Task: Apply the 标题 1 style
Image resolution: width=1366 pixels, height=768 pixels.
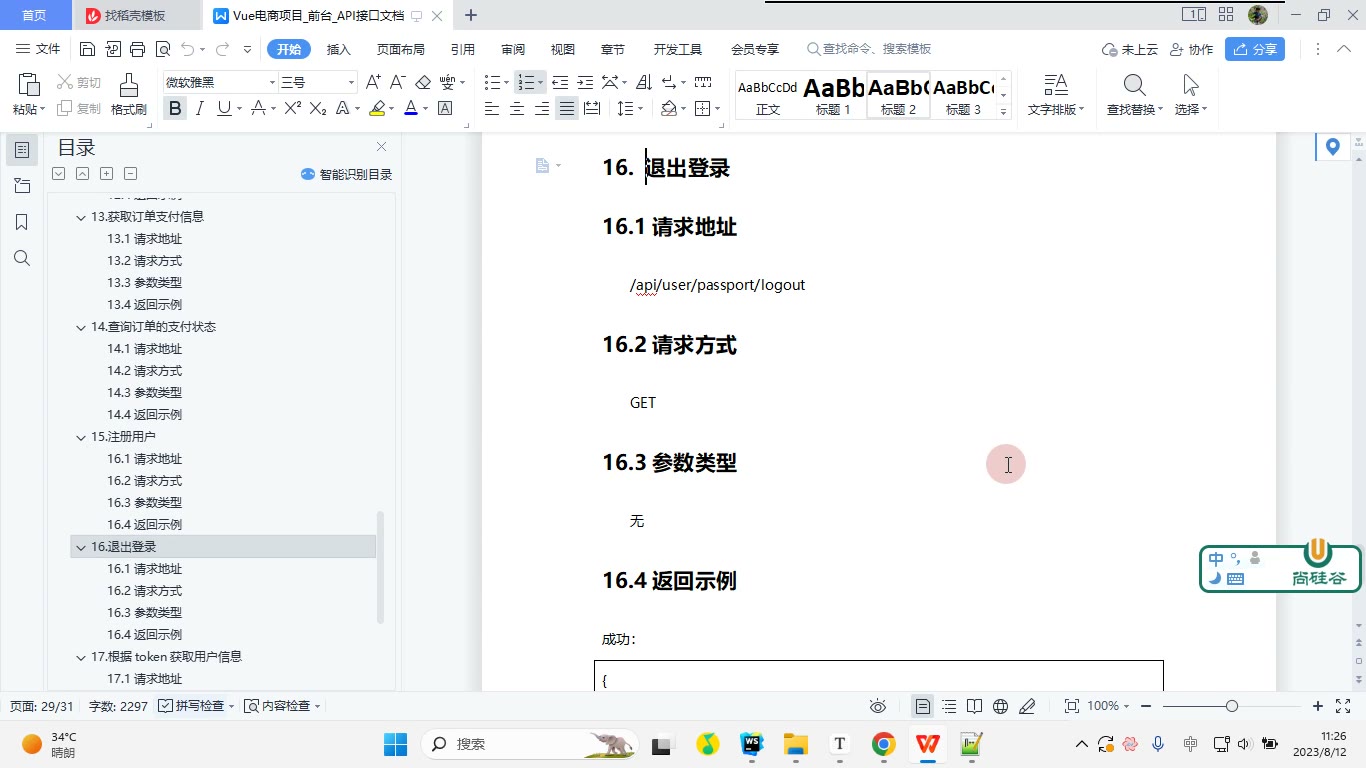Action: 833,96
